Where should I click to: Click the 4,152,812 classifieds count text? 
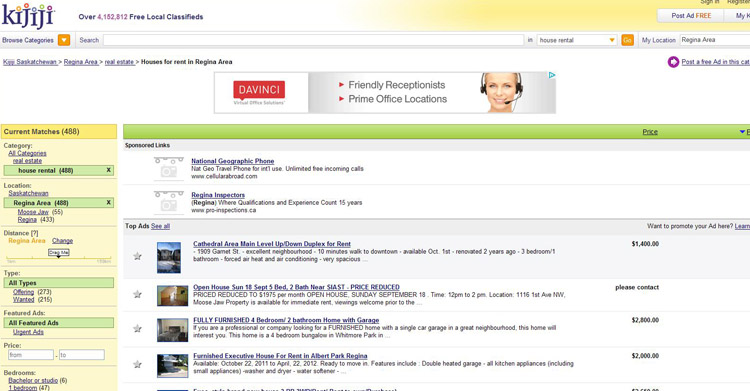112,17
